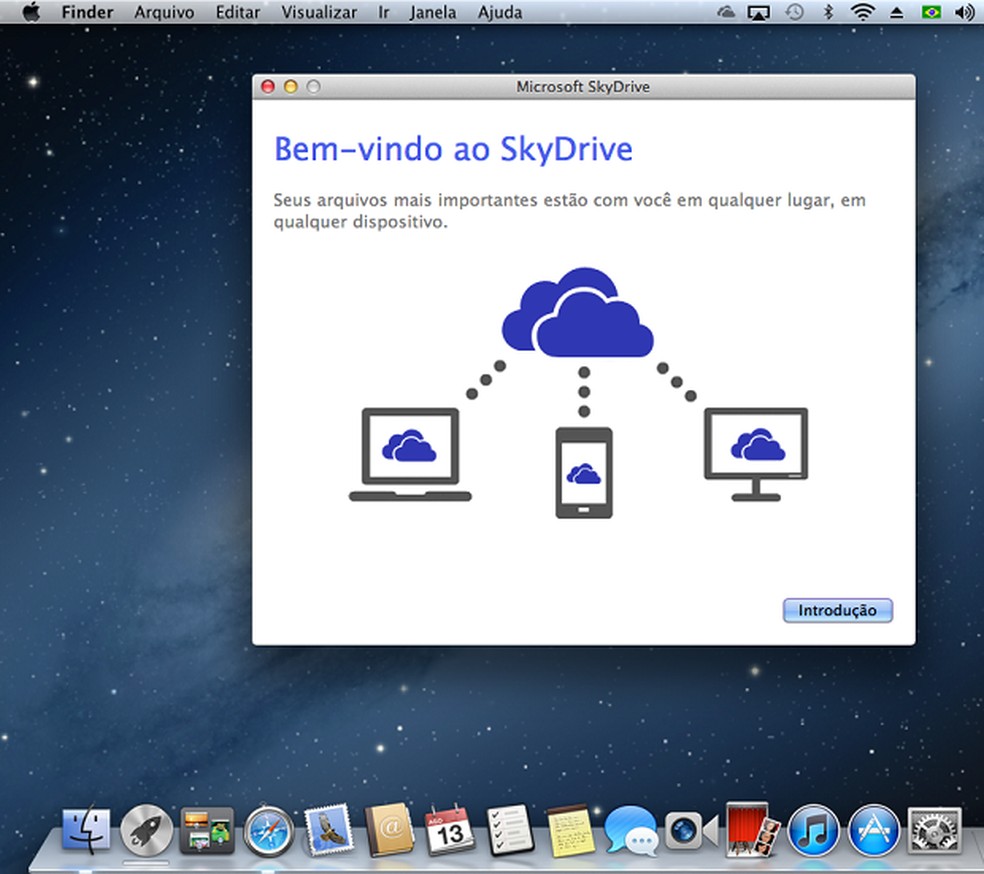
Task: Close the Microsoft SkyDrive window
Action: point(268,87)
